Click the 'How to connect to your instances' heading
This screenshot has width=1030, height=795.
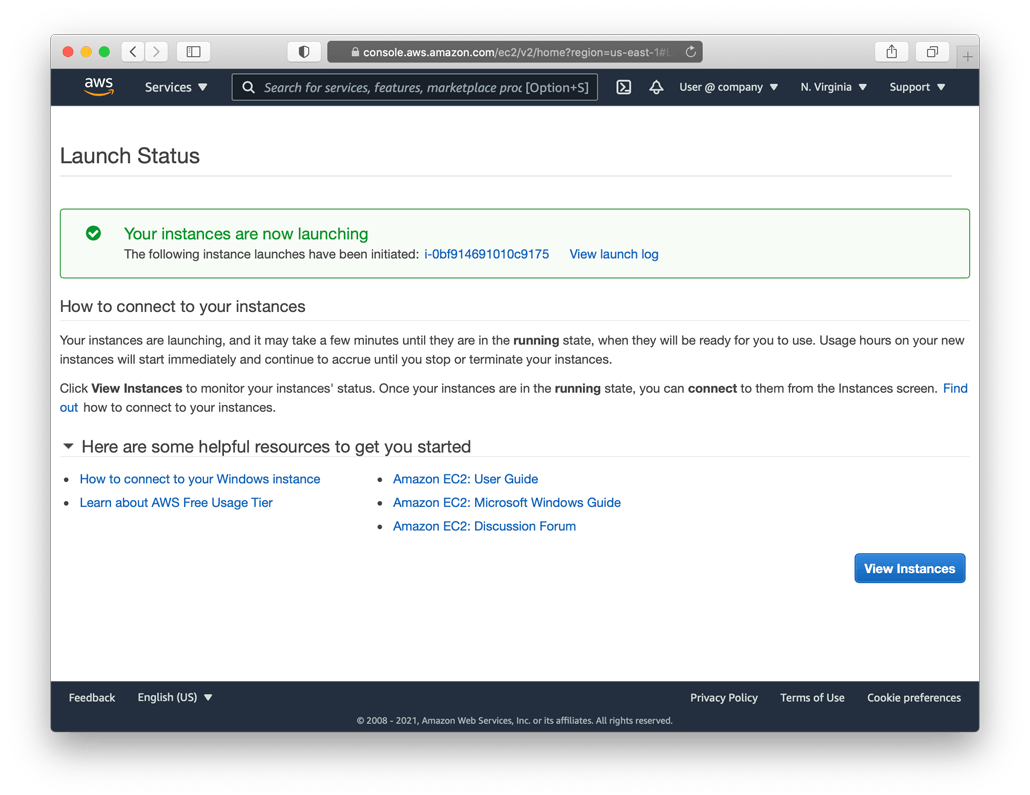183,306
